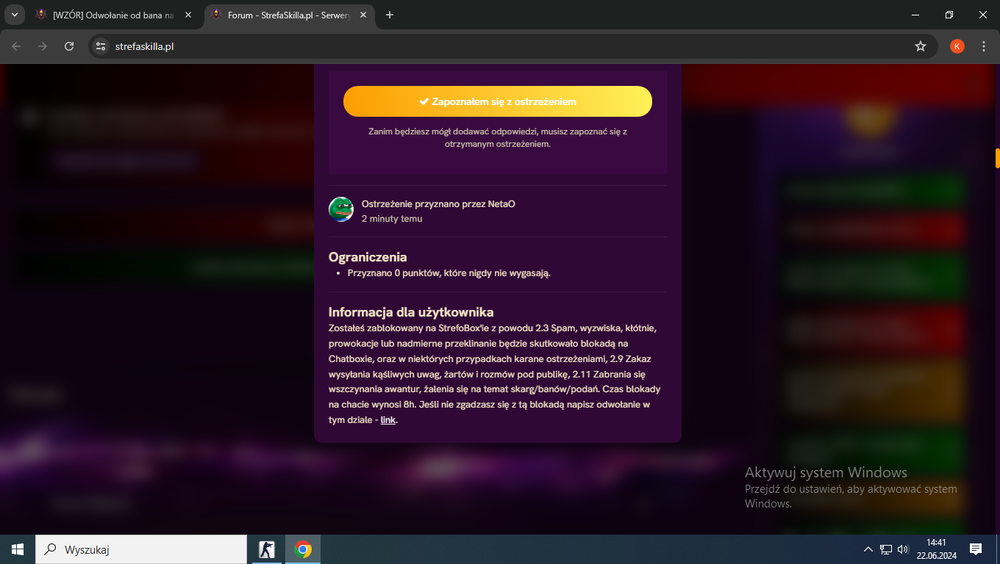Click '2 minuty temu' timestamp
This screenshot has width=1000, height=564.
tap(392, 218)
